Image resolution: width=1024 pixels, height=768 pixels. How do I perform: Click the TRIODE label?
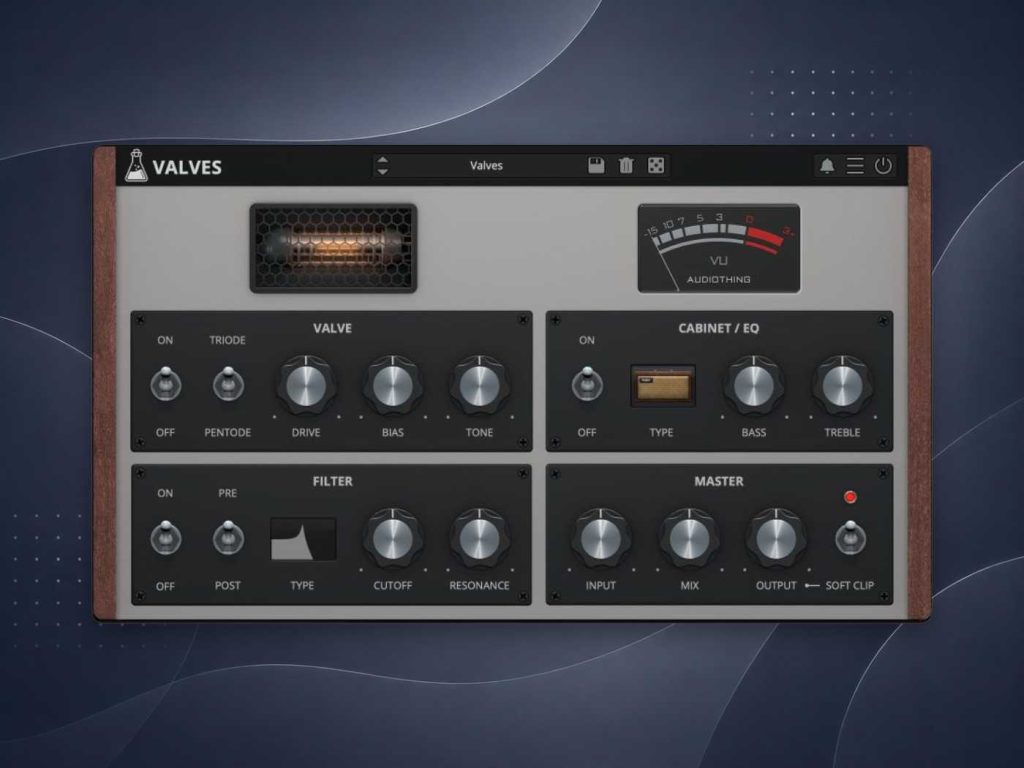[227, 340]
